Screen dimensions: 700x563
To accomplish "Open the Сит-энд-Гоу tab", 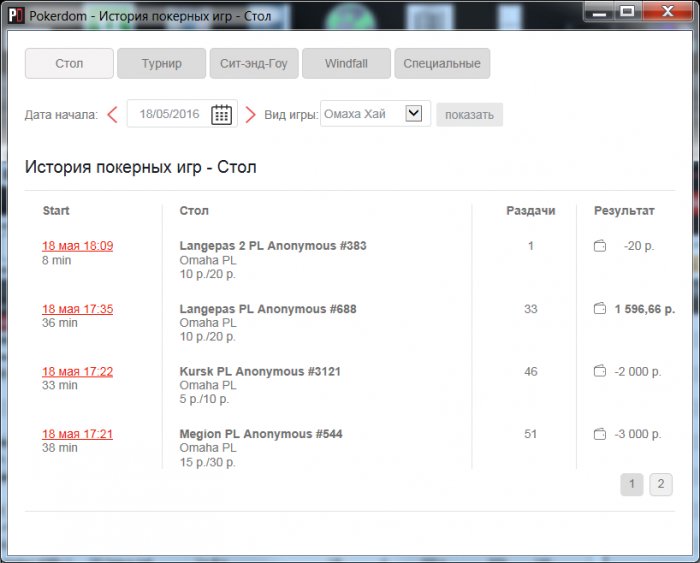I will [x=254, y=63].
